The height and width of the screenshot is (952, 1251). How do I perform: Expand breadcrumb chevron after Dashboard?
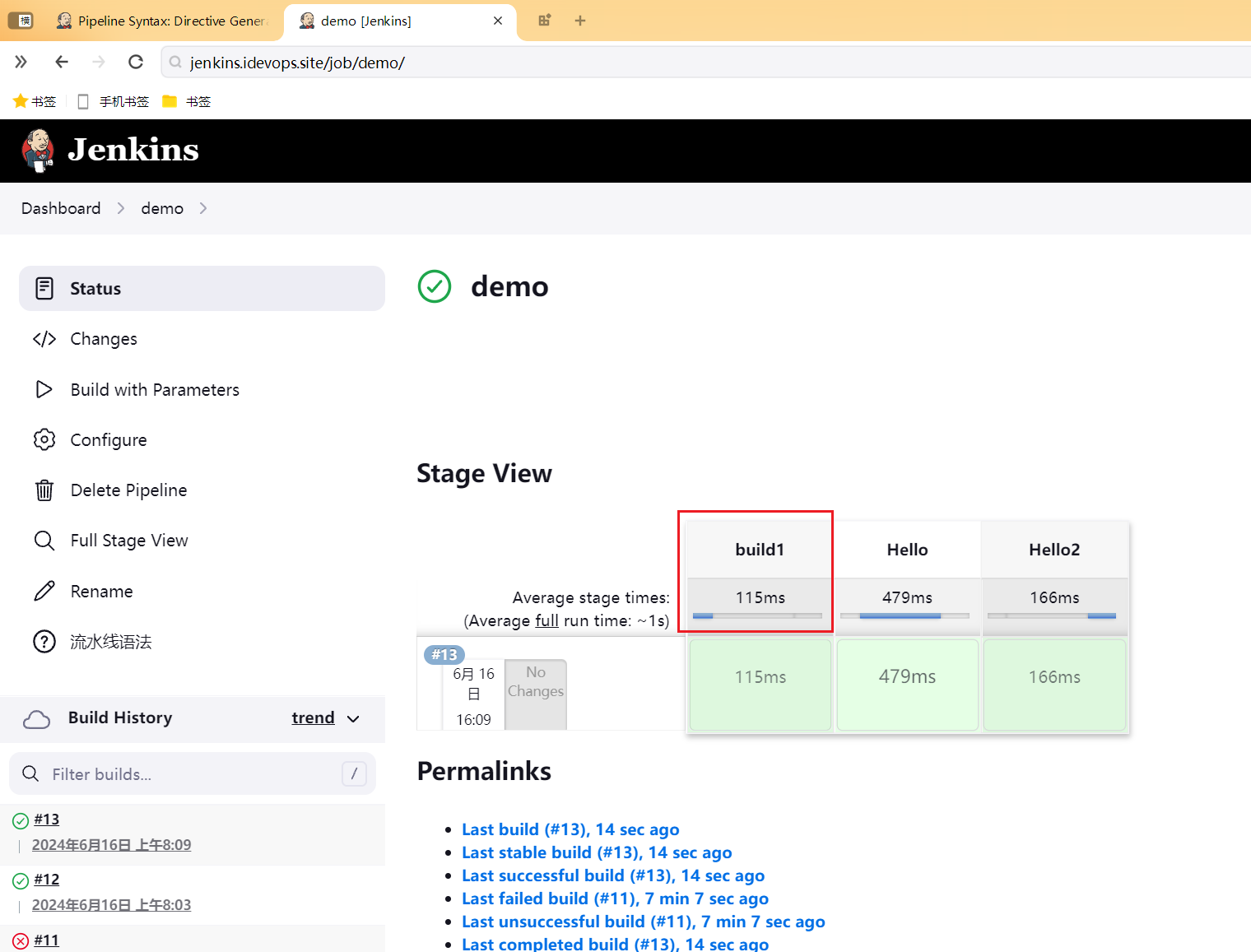click(121, 208)
